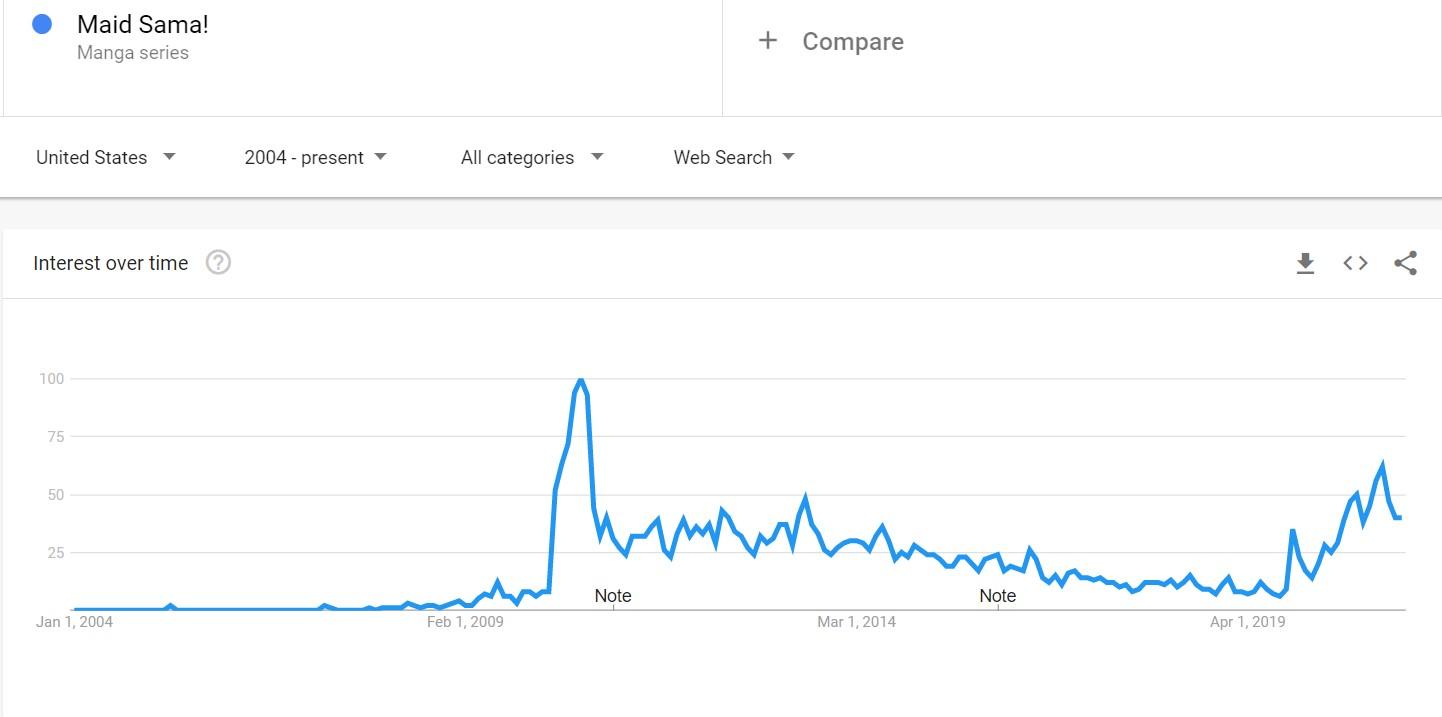Open help for Interest over time
This screenshot has height=717, width=1442.
pyautogui.click(x=218, y=263)
